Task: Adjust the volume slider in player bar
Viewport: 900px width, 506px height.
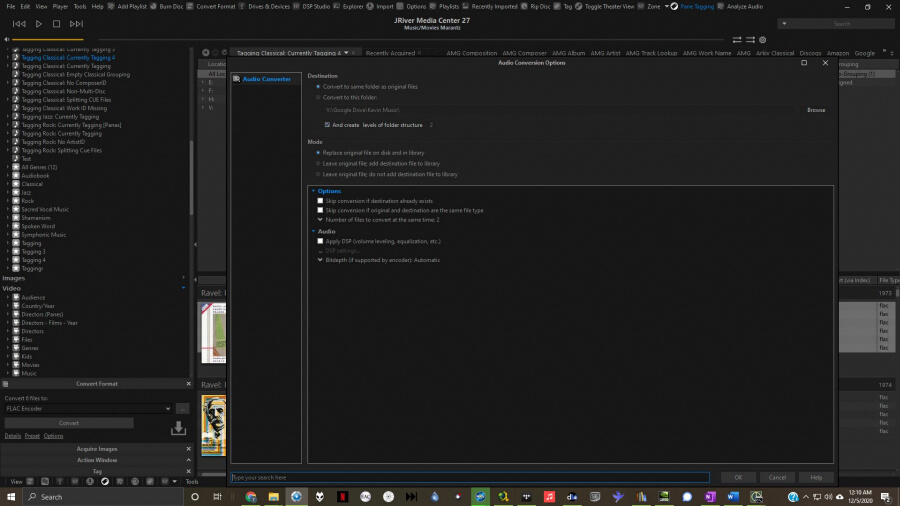Action: tap(48, 40)
